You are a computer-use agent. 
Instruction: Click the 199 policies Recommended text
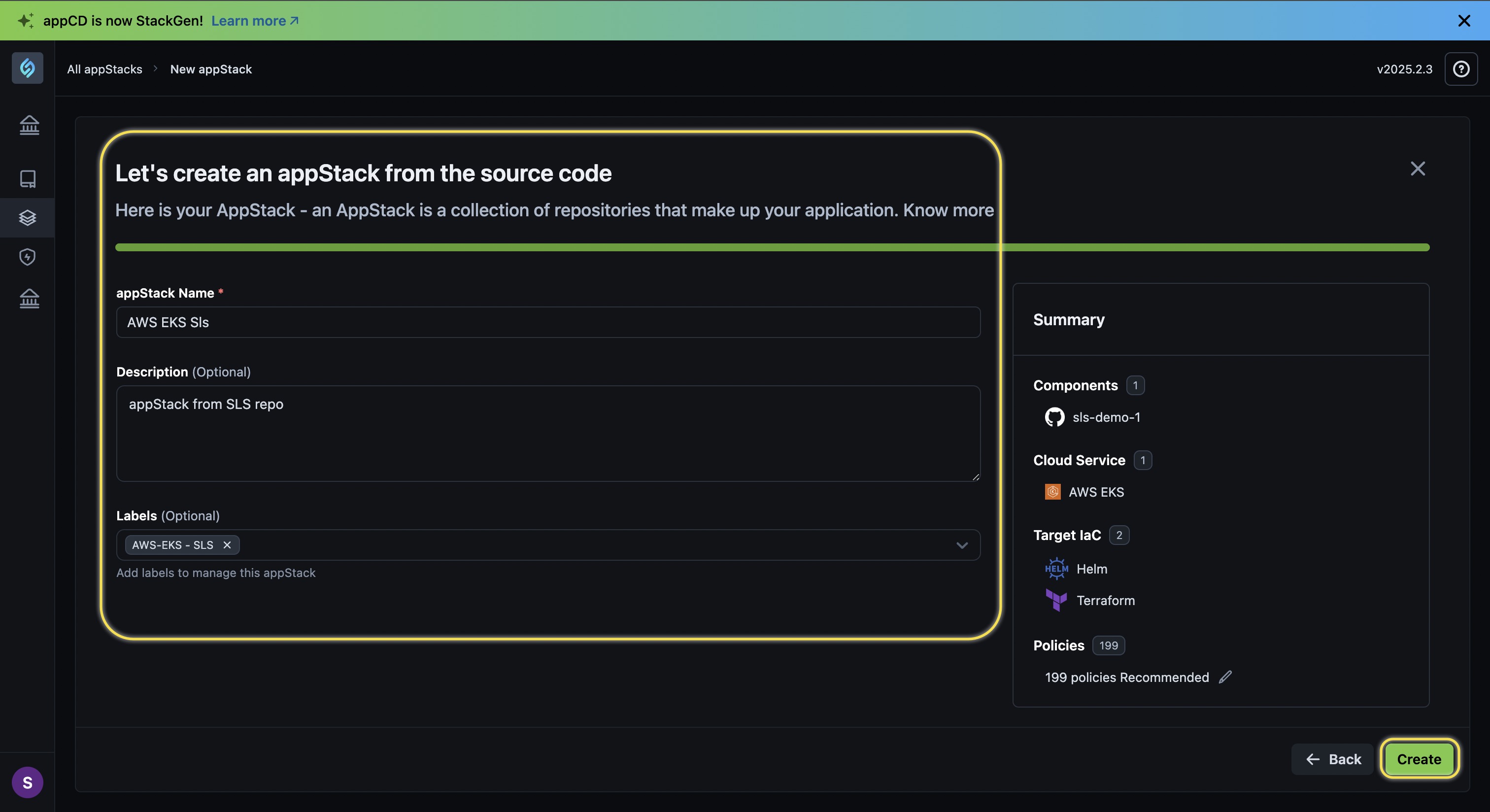[1127, 677]
